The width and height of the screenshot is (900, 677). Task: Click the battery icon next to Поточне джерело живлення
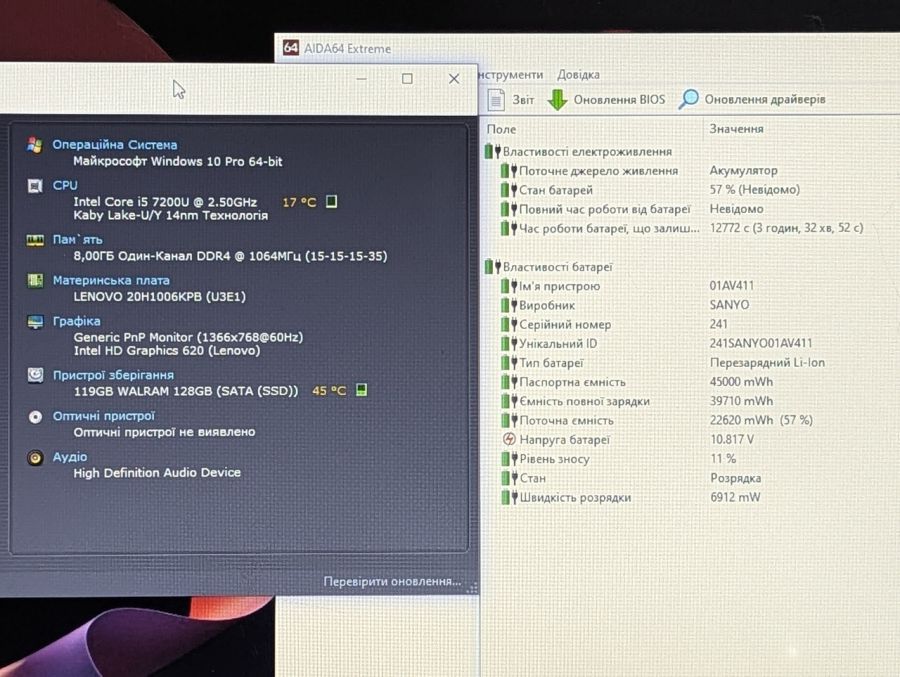click(x=509, y=171)
